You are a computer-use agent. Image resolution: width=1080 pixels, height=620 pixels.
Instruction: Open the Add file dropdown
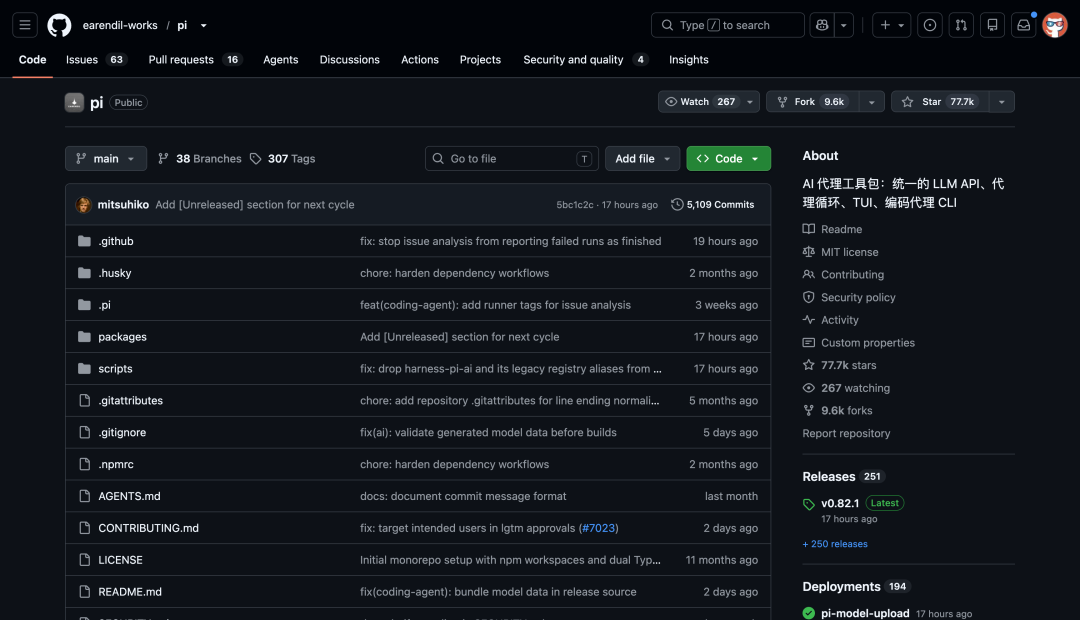pos(642,158)
